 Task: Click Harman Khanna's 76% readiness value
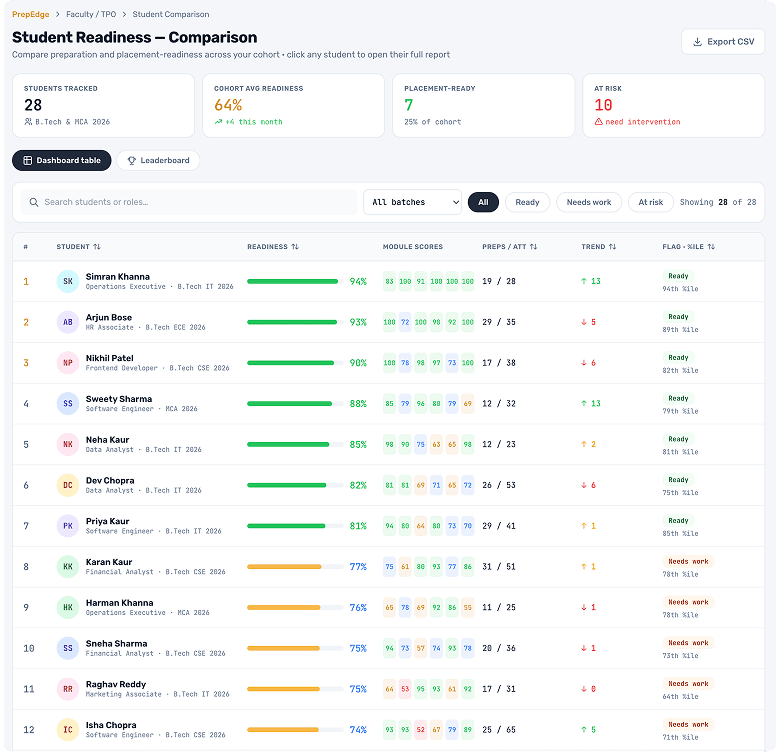[x=358, y=607]
